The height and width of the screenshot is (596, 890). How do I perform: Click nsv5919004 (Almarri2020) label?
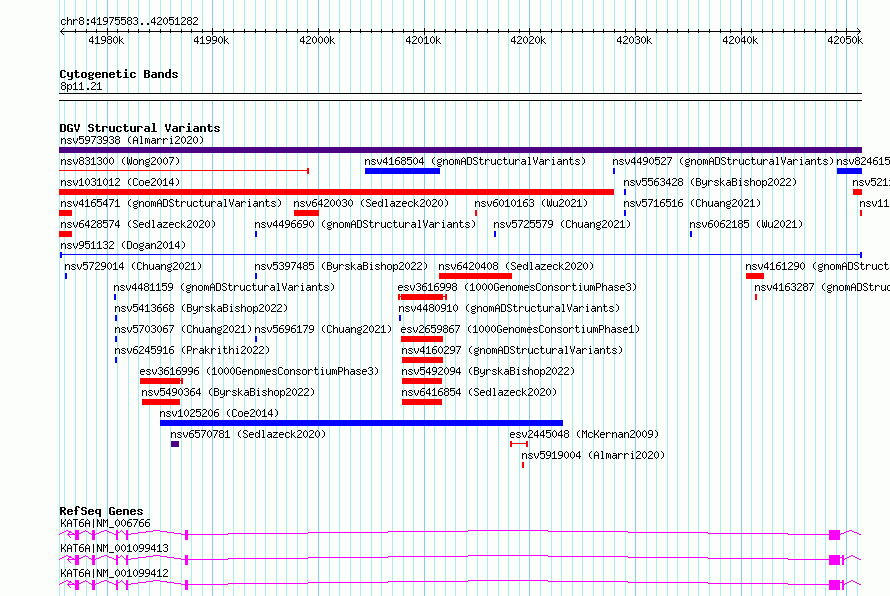[x=593, y=455]
